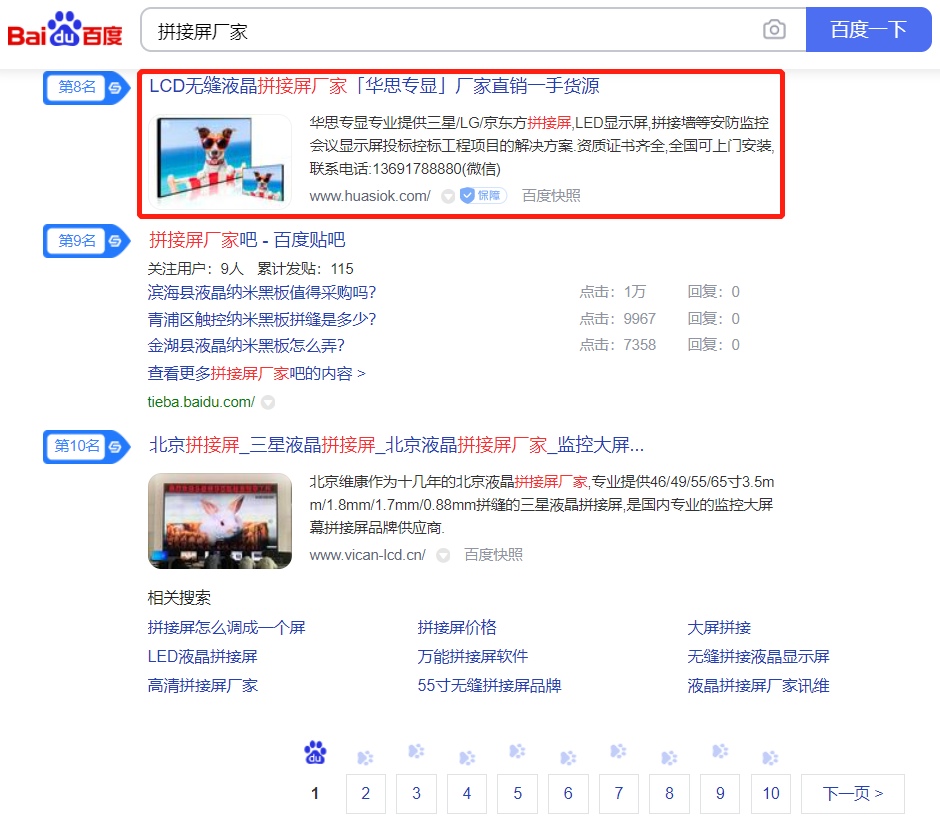
Task: Search related term 大屏拼接
Action: (719, 628)
